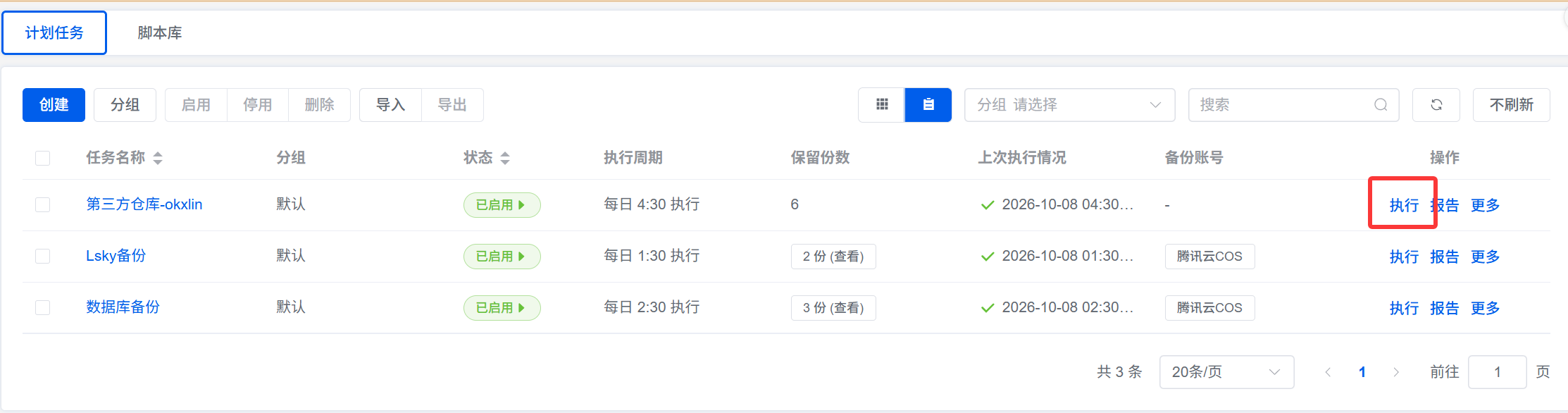The image size is (1568, 413).
Task: Click 腾讯云COS tag in 数据库备份 row
Action: pos(1209,308)
